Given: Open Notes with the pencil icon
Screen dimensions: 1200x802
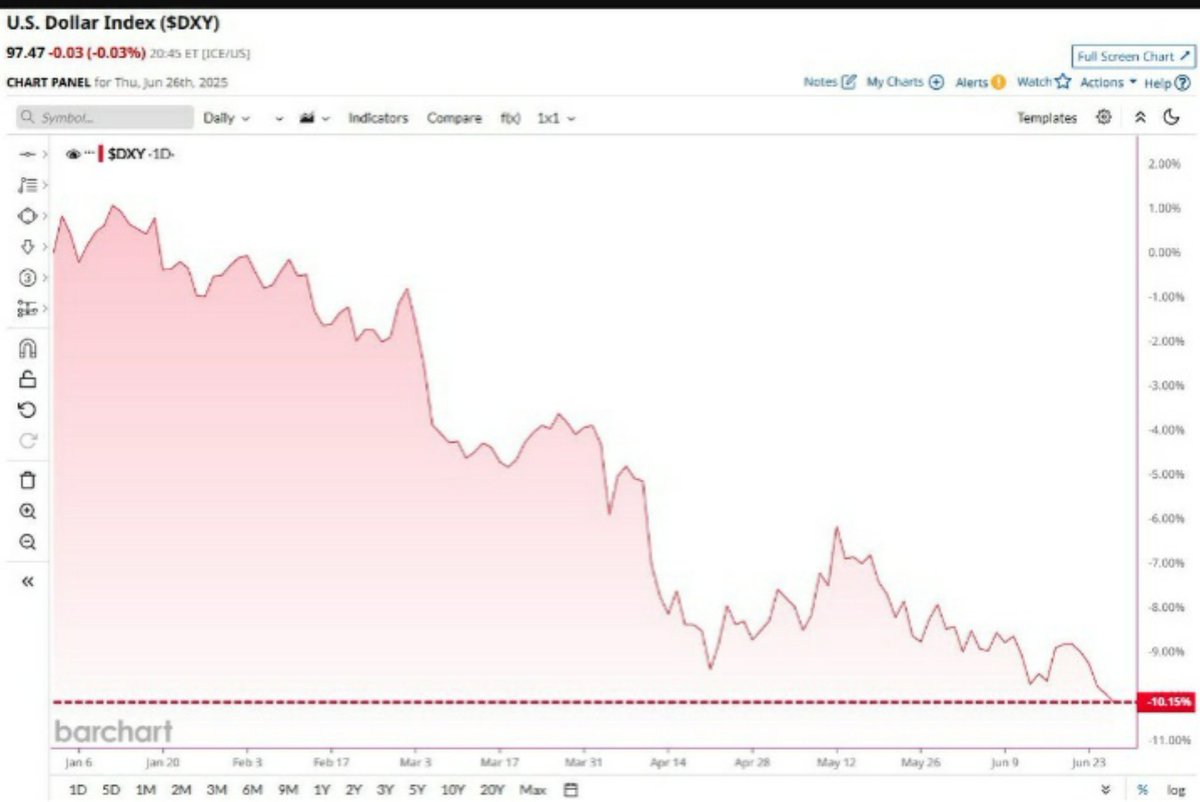Looking at the screenshot, I should click(x=831, y=82).
